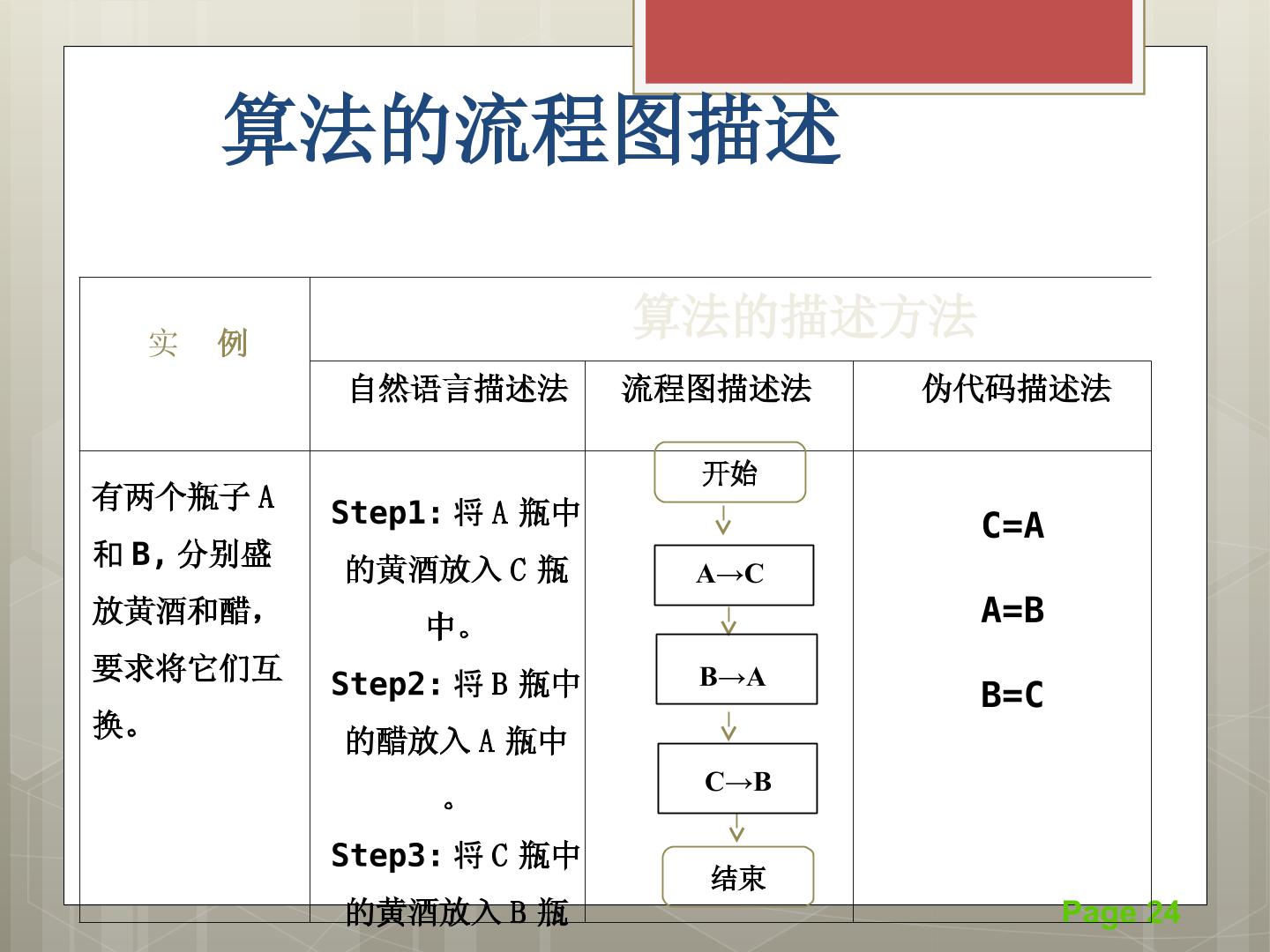This screenshot has width=1270, height=952.
Task: Click arrow between C→B and 结束
Action: (736, 829)
